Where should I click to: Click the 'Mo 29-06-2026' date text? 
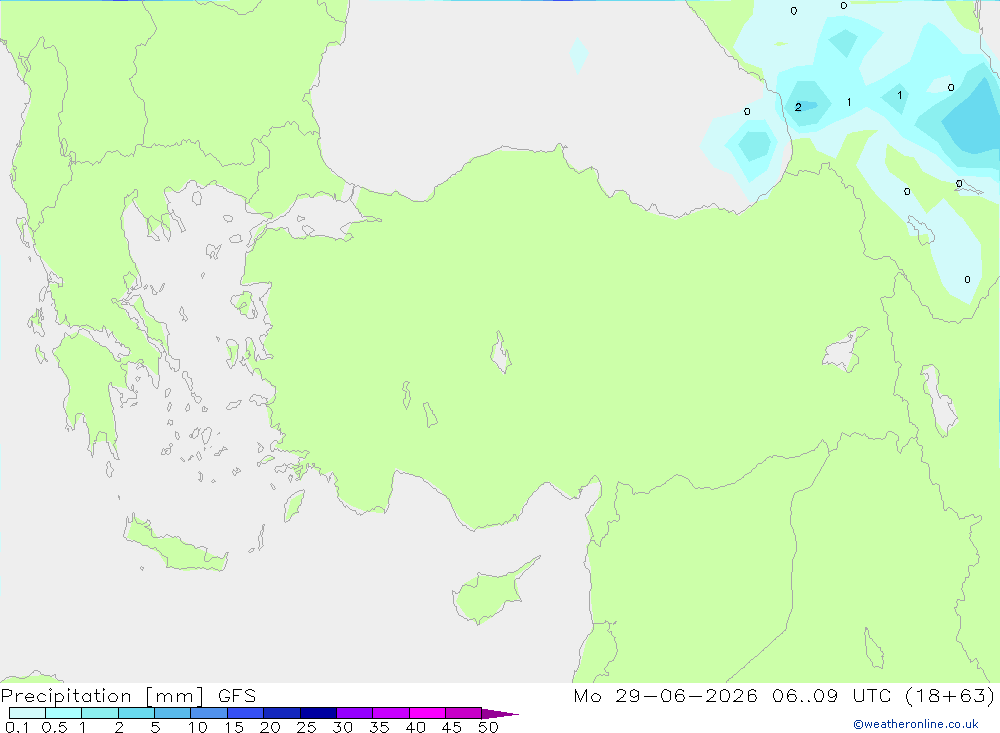point(665,695)
